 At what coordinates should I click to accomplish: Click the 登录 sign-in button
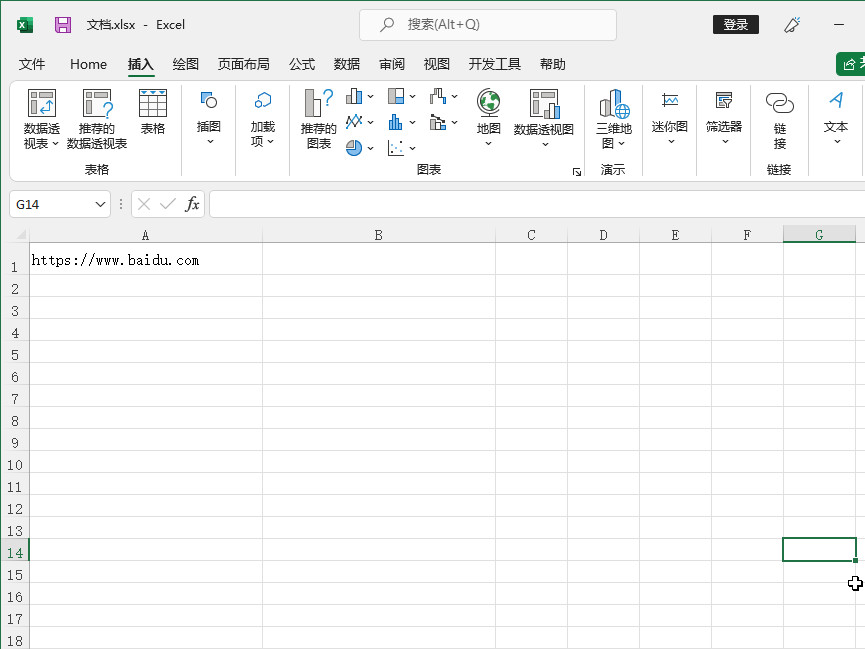click(736, 25)
